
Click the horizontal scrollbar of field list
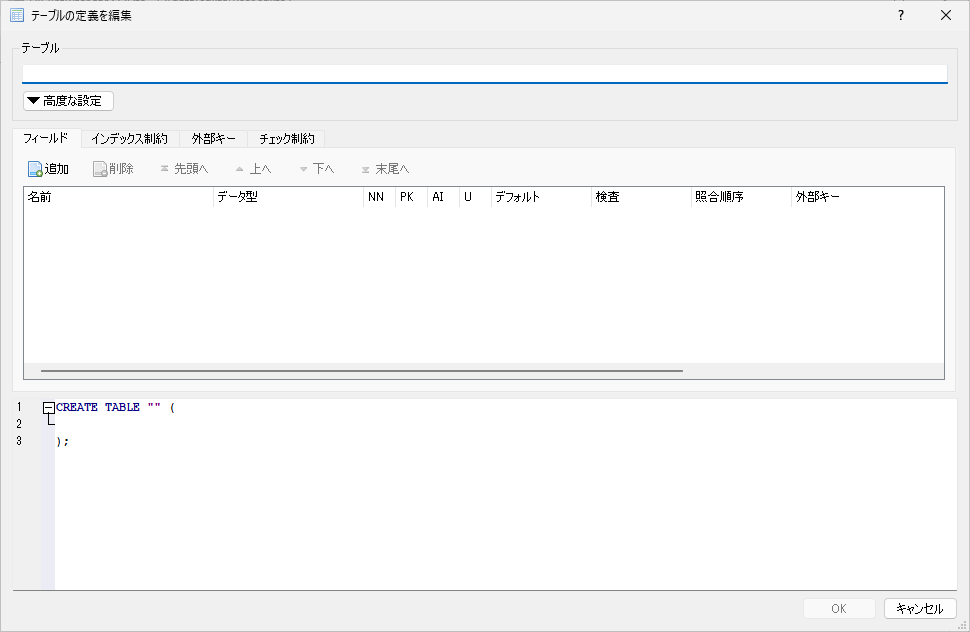pyautogui.click(x=360, y=371)
